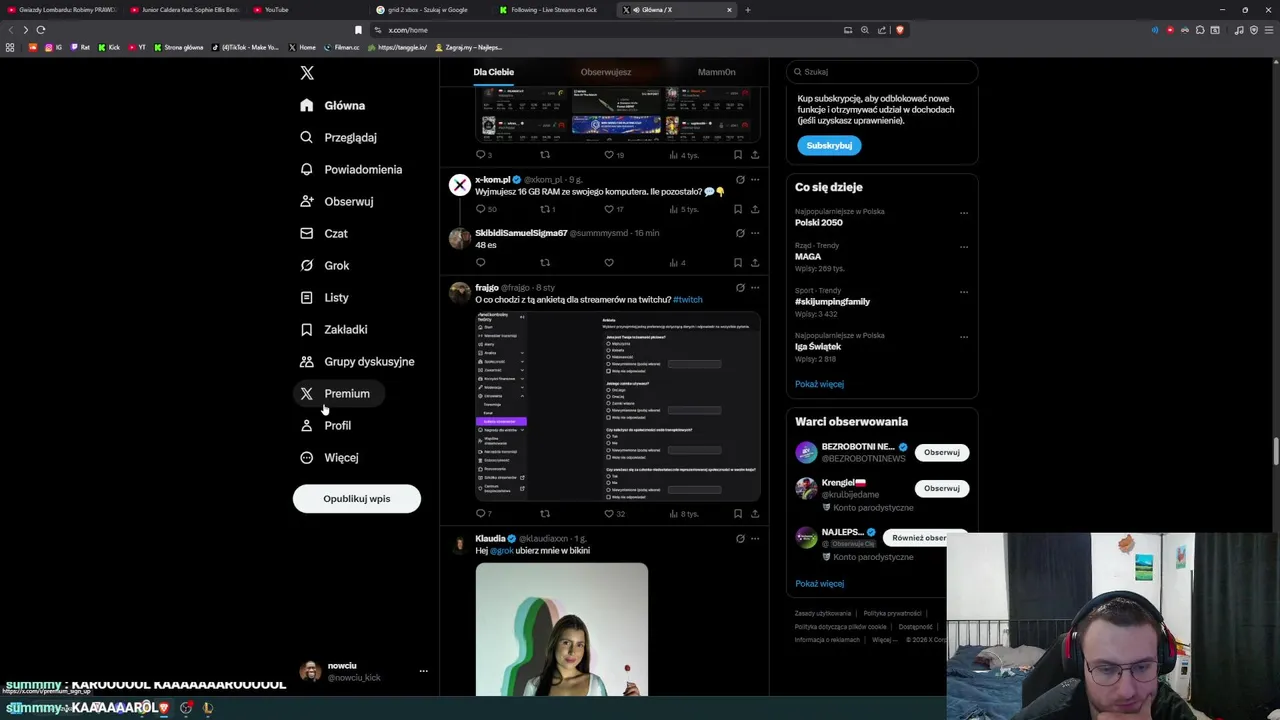Click x-kom.pl profile avatar

(460, 185)
